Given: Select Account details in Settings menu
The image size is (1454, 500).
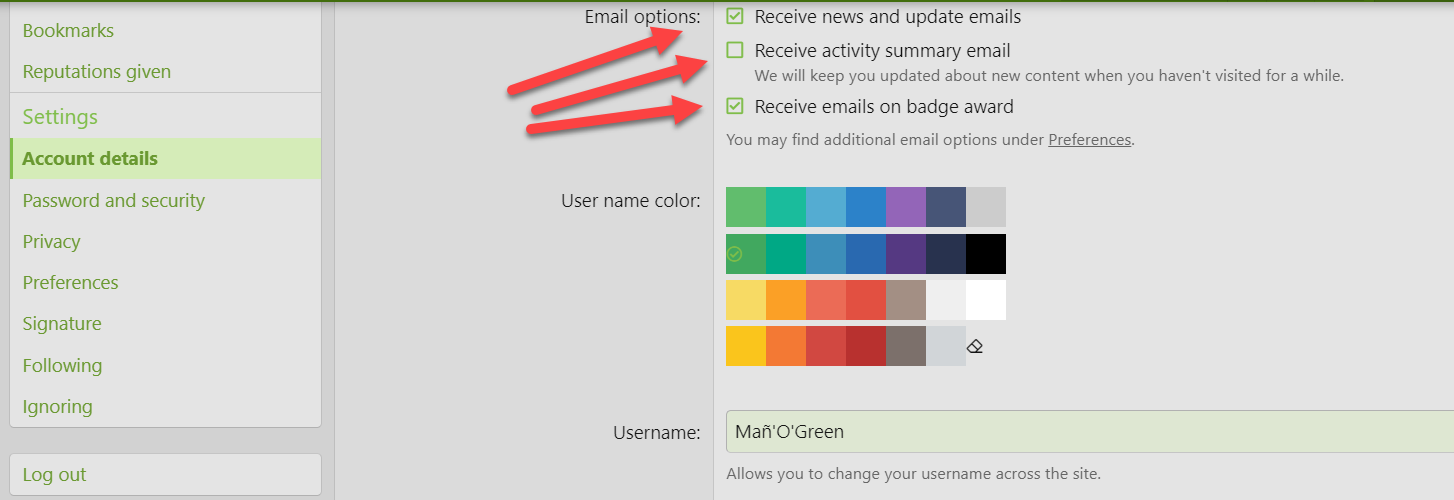Looking at the screenshot, I should click(90, 159).
